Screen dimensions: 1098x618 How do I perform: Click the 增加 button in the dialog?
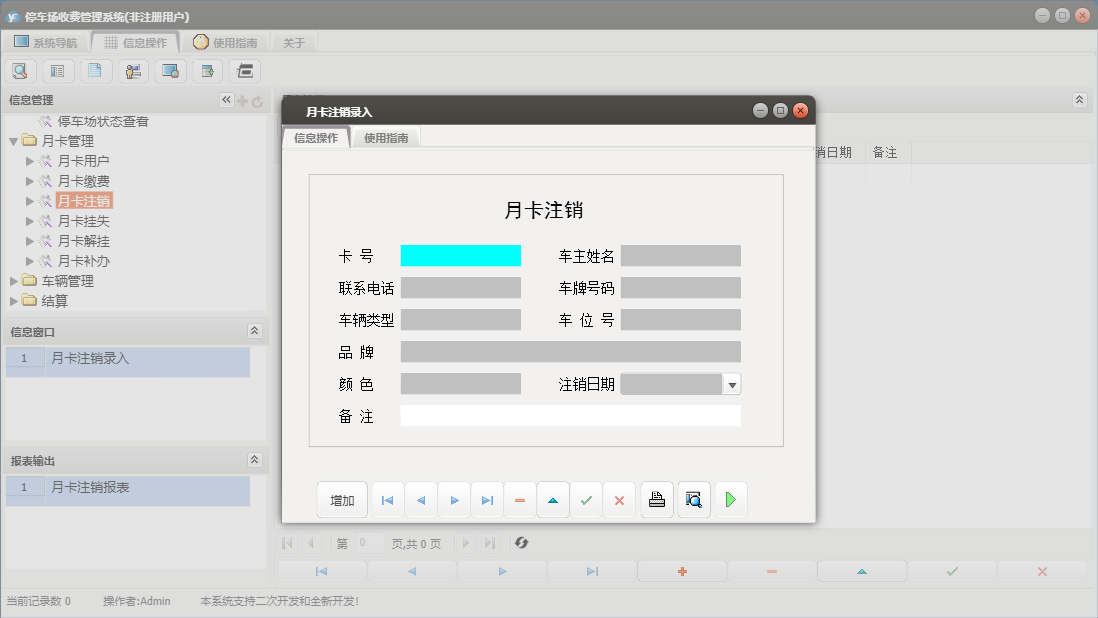342,499
